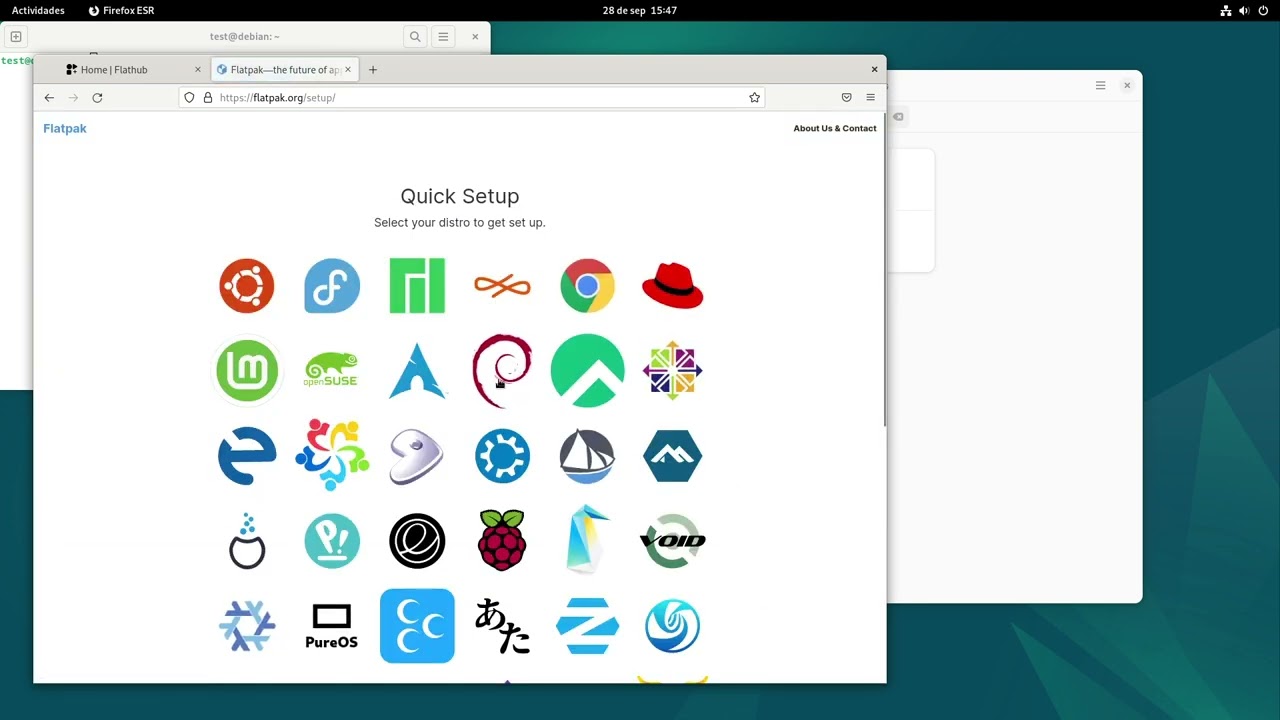The image size is (1280, 720).
Task: Select the Rocky Linux logo
Action: pos(587,371)
